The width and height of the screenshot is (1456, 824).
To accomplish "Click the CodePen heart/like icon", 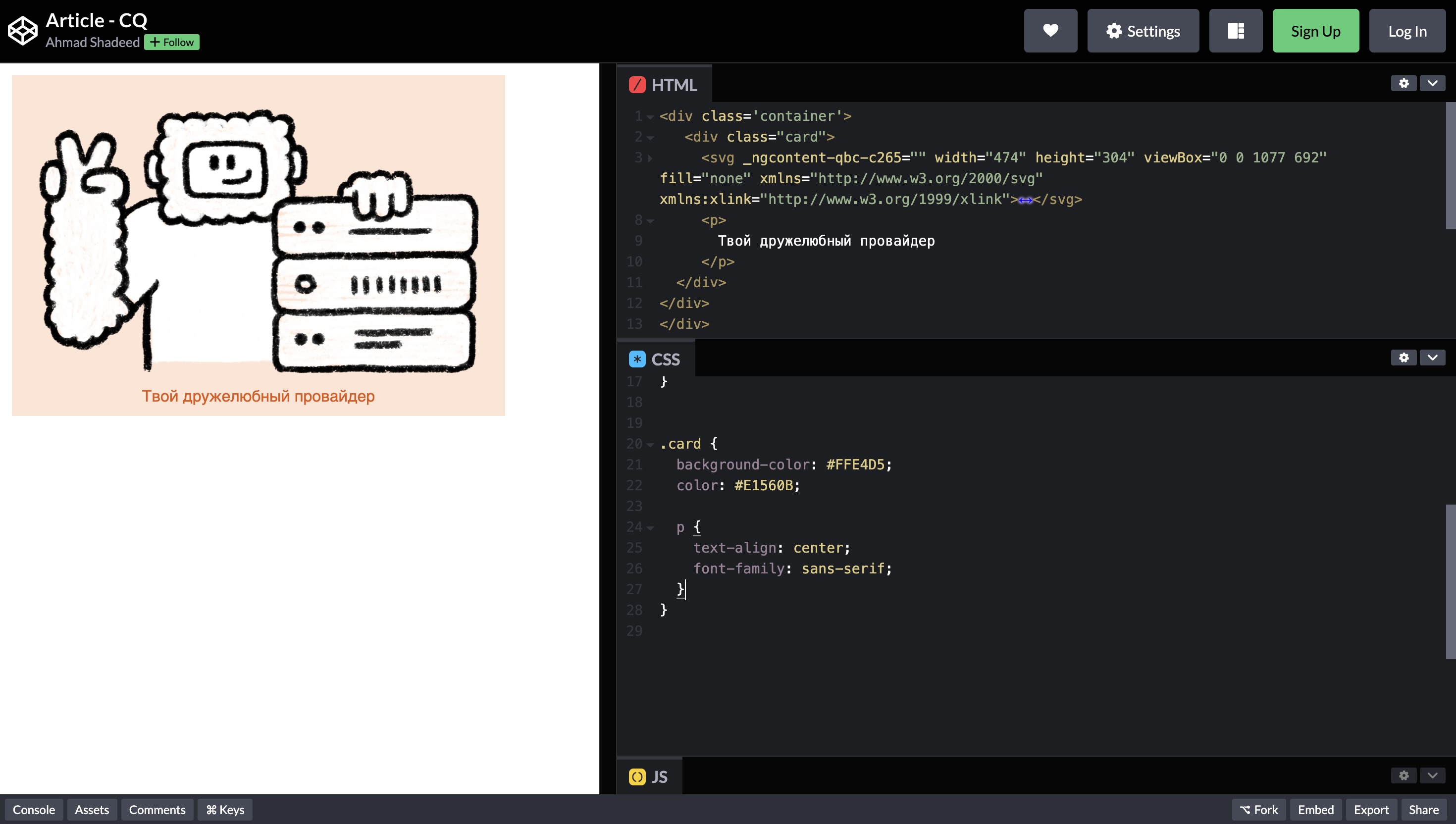I will click(1050, 30).
